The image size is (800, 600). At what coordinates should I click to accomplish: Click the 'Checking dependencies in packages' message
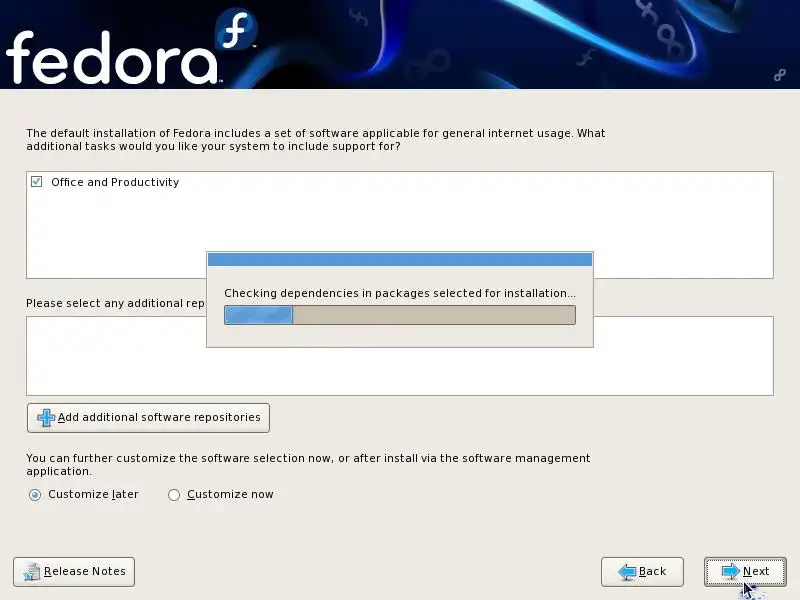pos(400,293)
